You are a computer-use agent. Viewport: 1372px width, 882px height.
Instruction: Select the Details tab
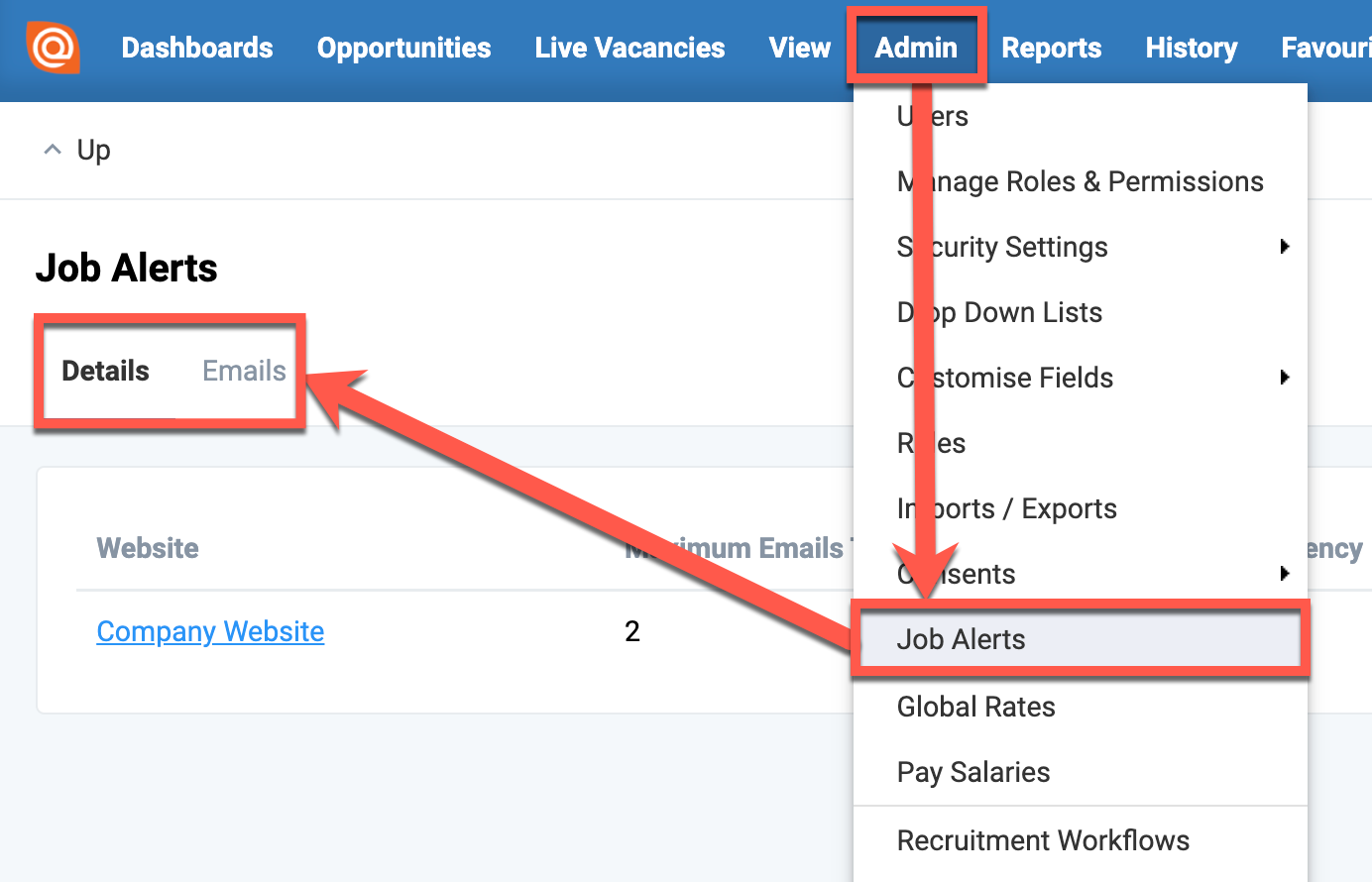click(x=105, y=371)
